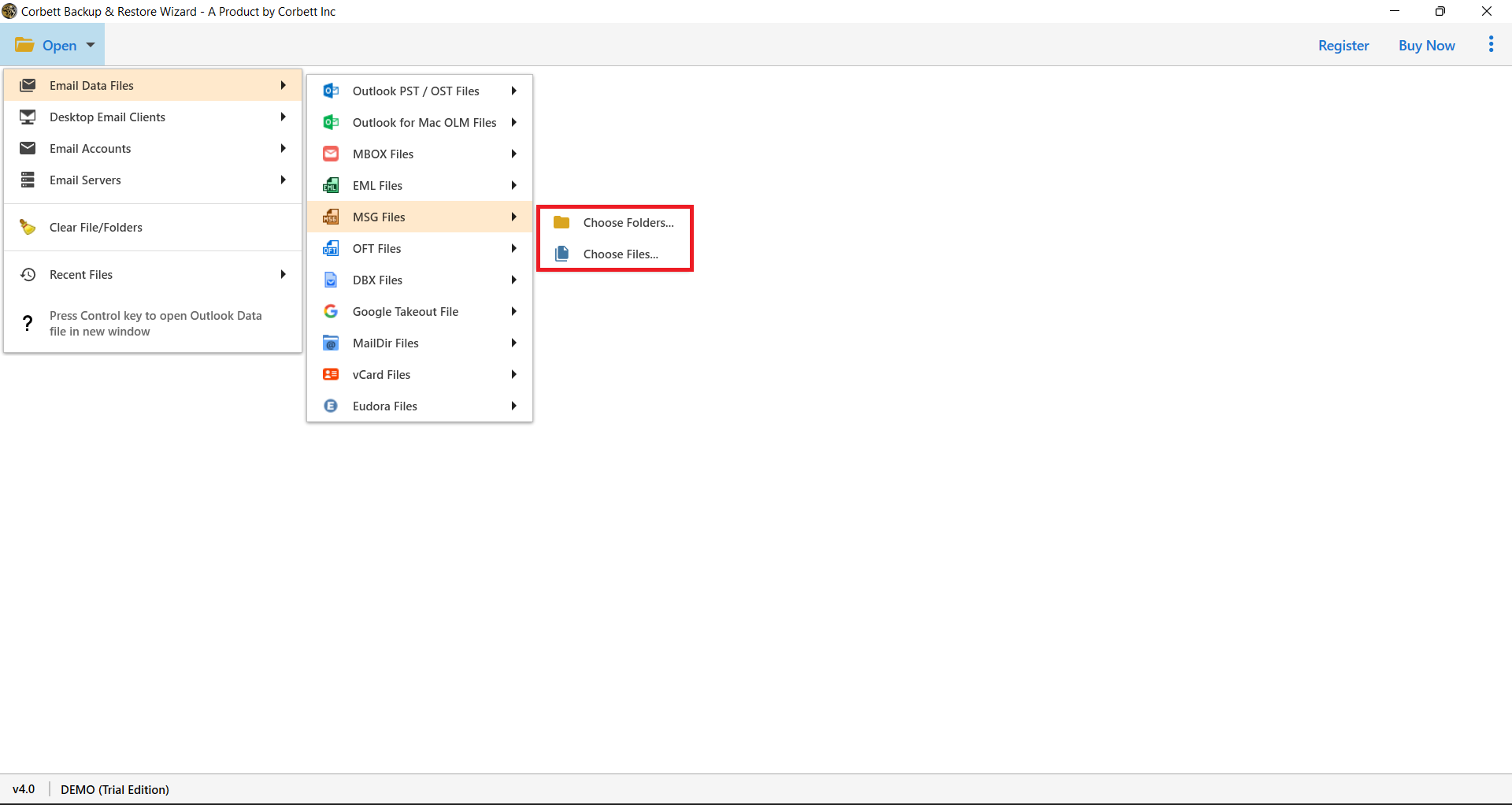This screenshot has height=805, width=1512.
Task: Click the MBOX Files red icon
Action: coord(331,154)
